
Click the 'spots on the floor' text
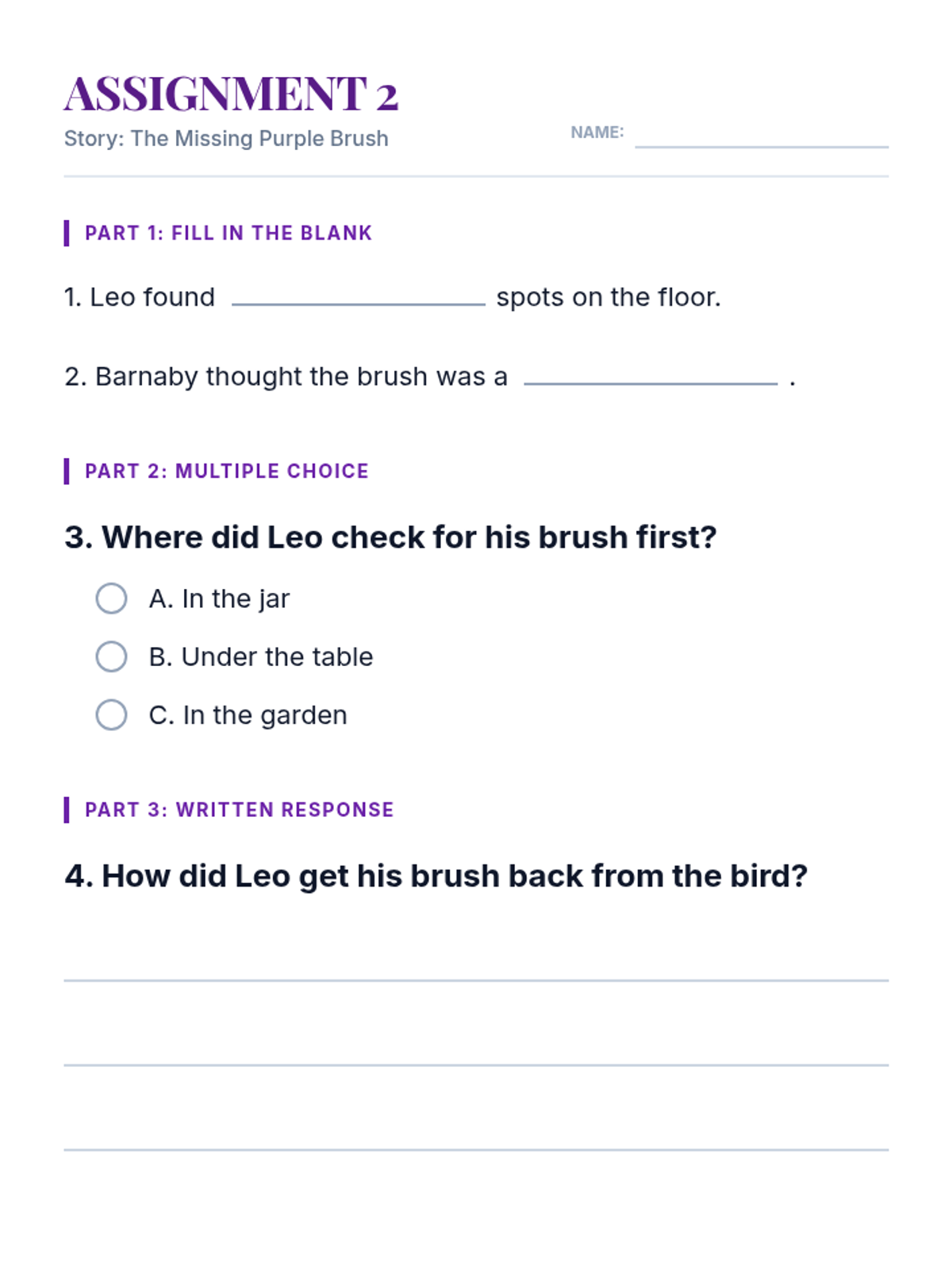(x=608, y=297)
